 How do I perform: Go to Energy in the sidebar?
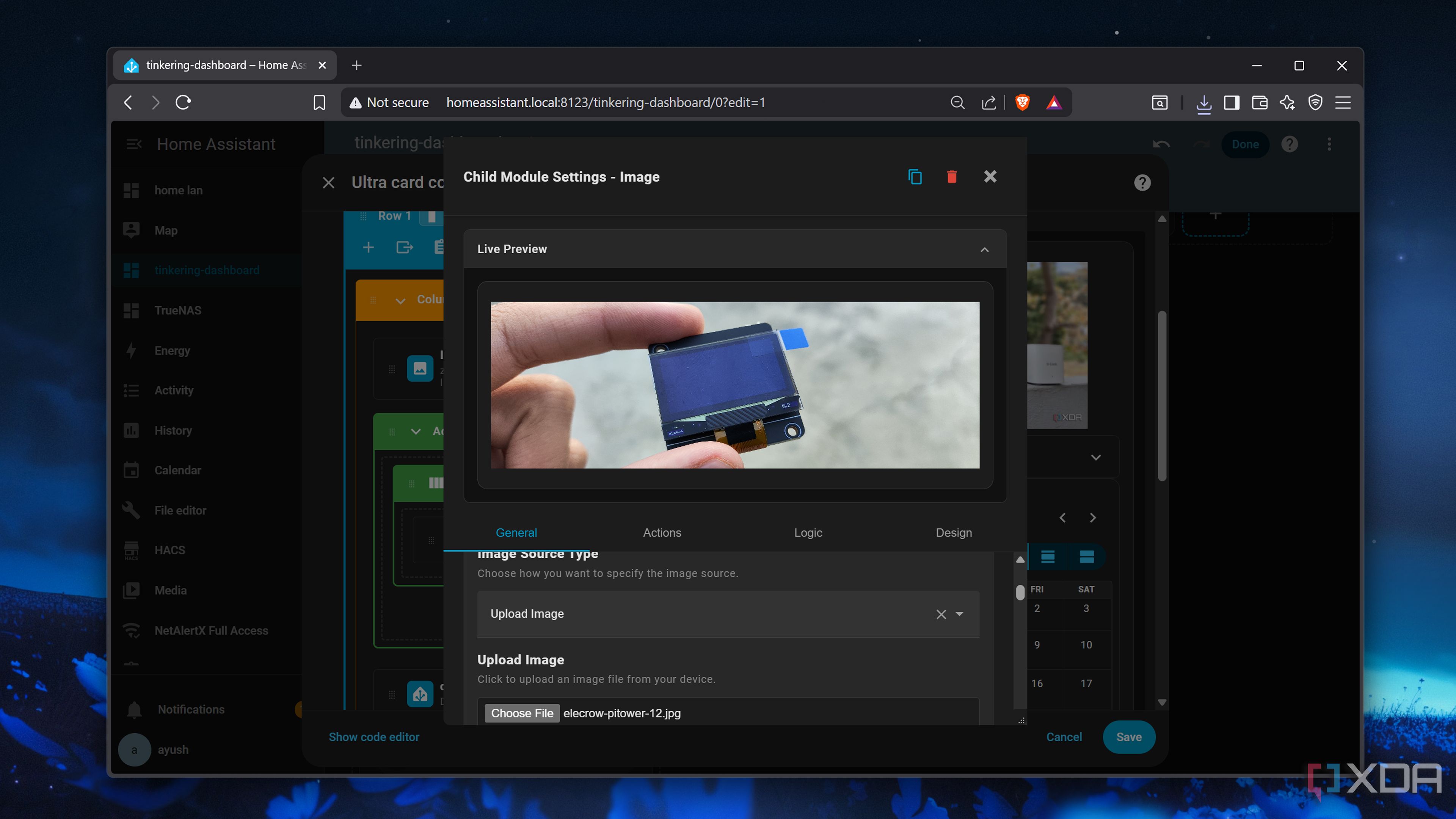click(206, 350)
